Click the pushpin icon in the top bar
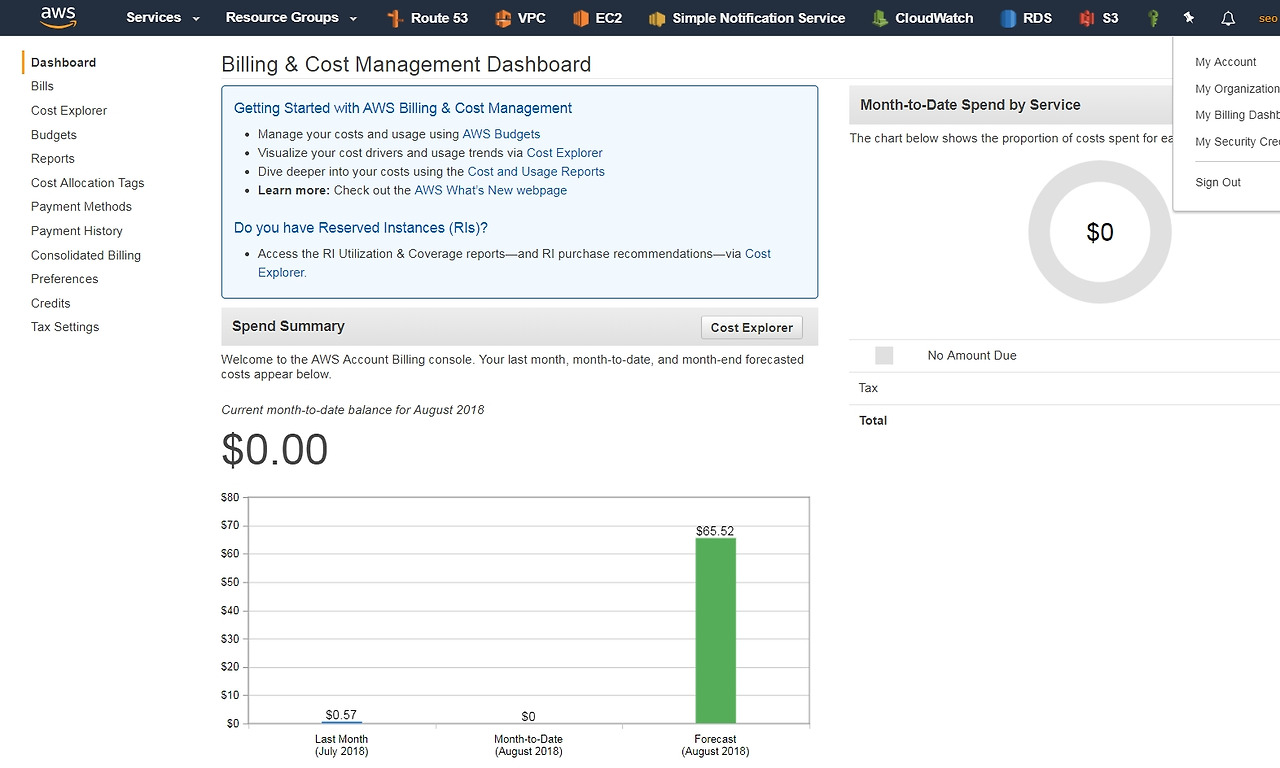 [1189, 18]
